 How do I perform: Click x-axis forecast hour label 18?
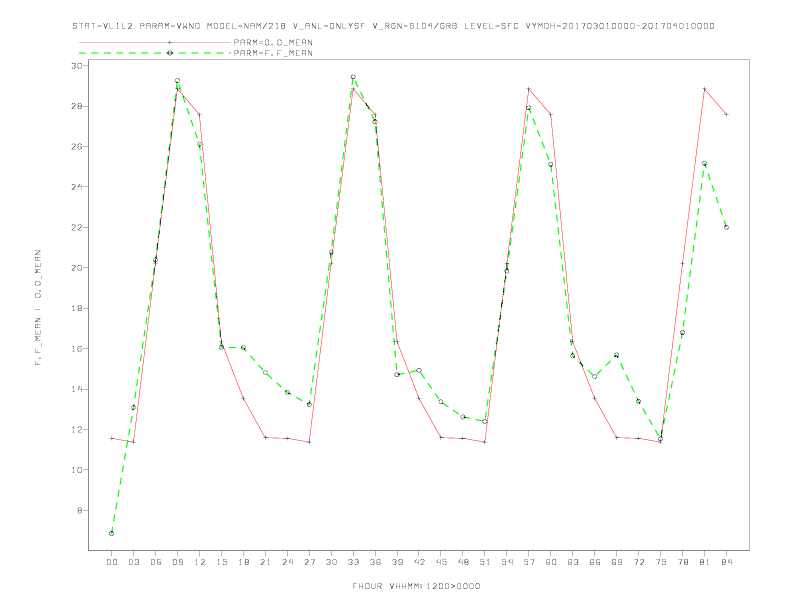pyautogui.click(x=243, y=562)
